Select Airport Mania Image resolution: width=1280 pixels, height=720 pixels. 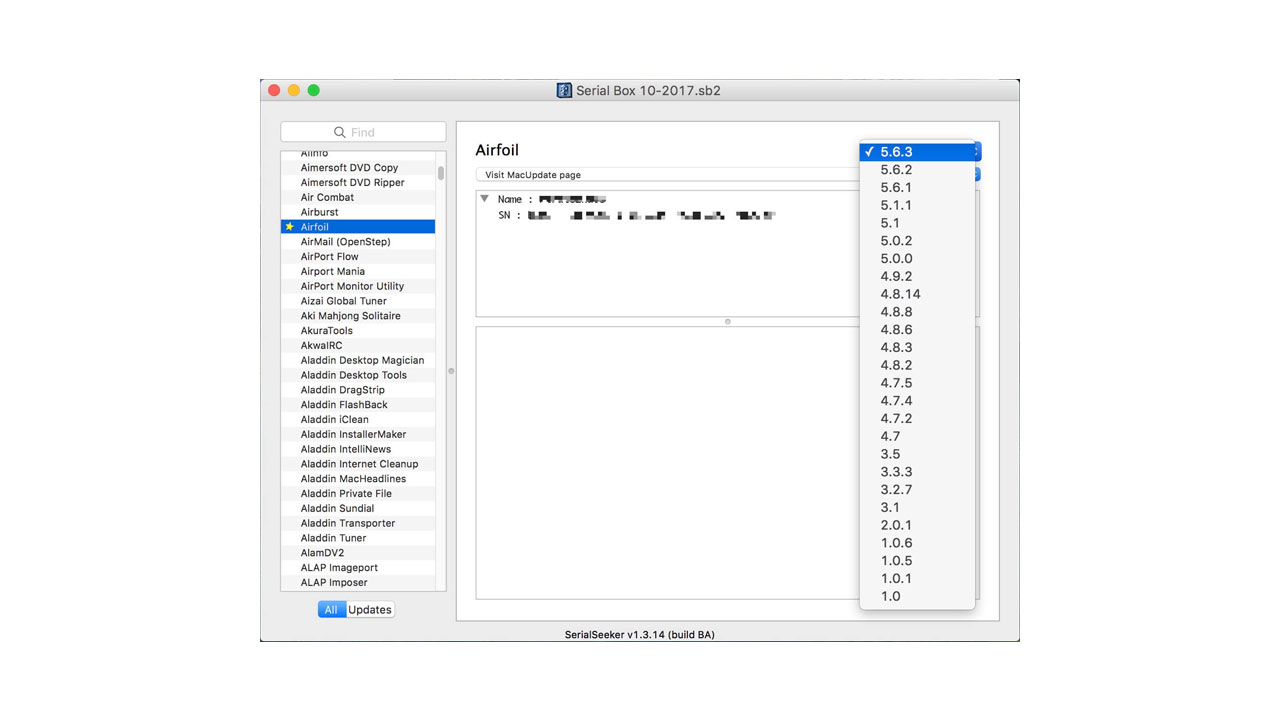358,272
